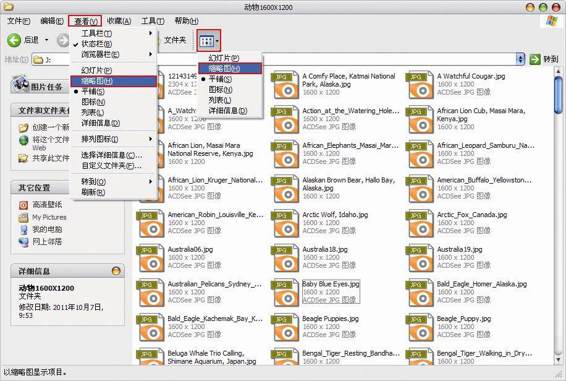Select 平铺 option in toolbar views dropdown
The width and height of the screenshot is (566, 381).
(x=220, y=79)
